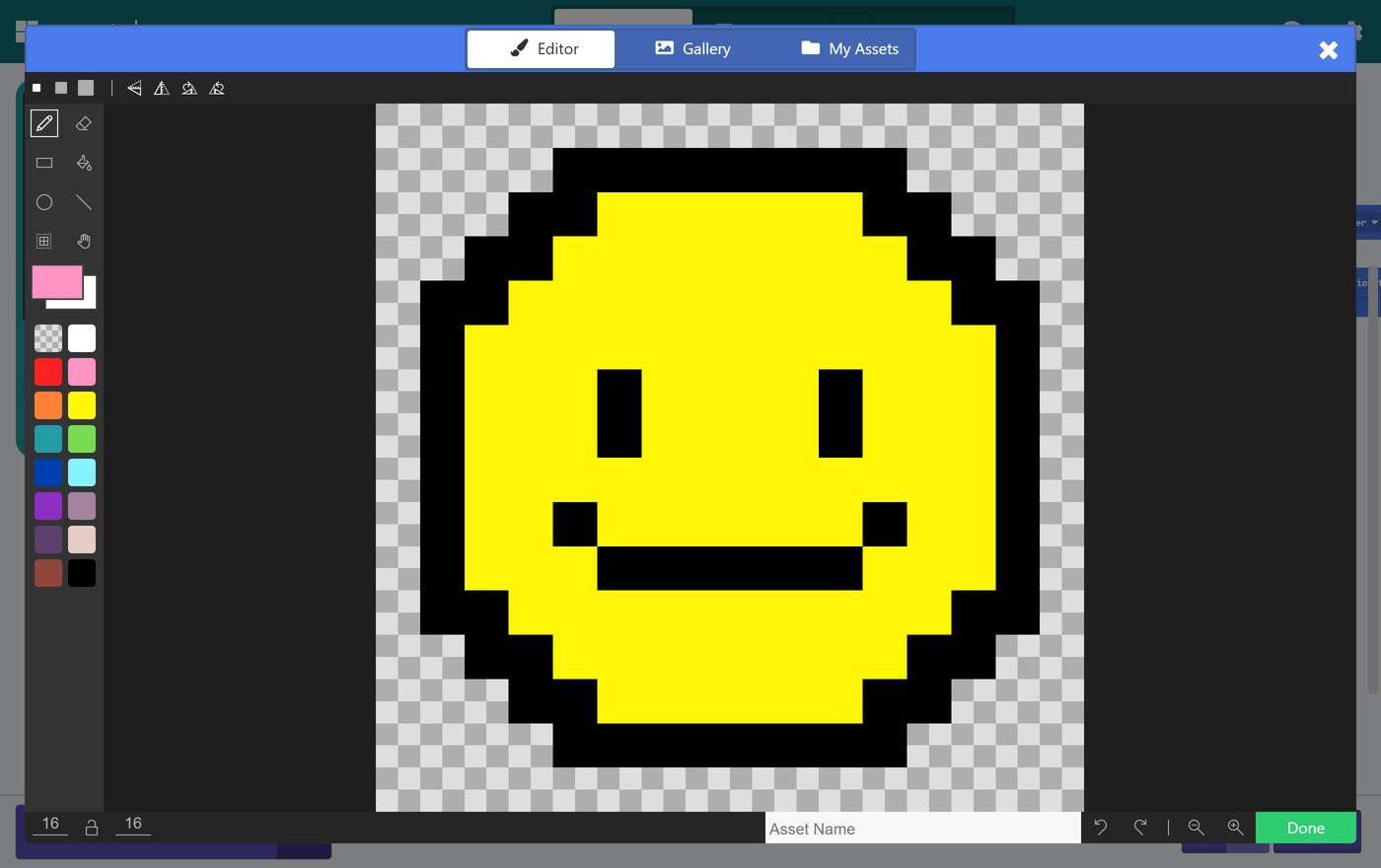This screenshot has width=1381, height=868.
Task: Pick the Fill bucket tool
Action: [84, 163]
